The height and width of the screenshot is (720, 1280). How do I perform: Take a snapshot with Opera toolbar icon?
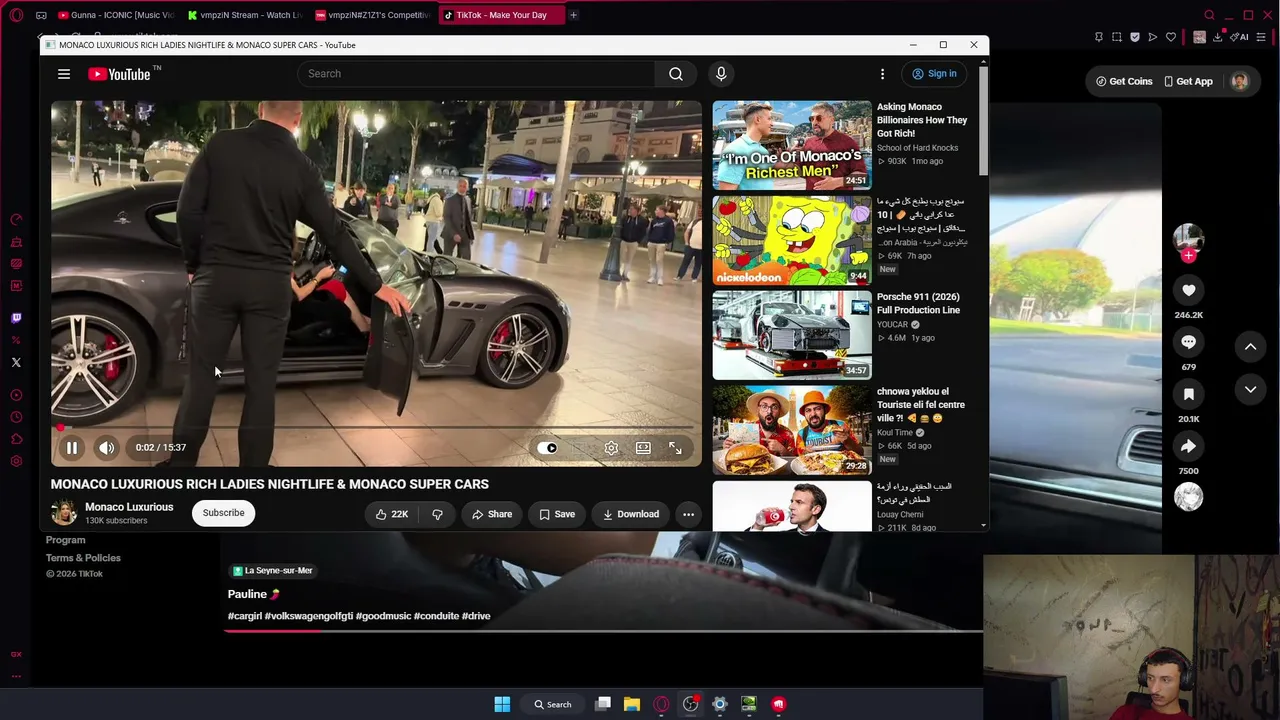point(1117,37)
